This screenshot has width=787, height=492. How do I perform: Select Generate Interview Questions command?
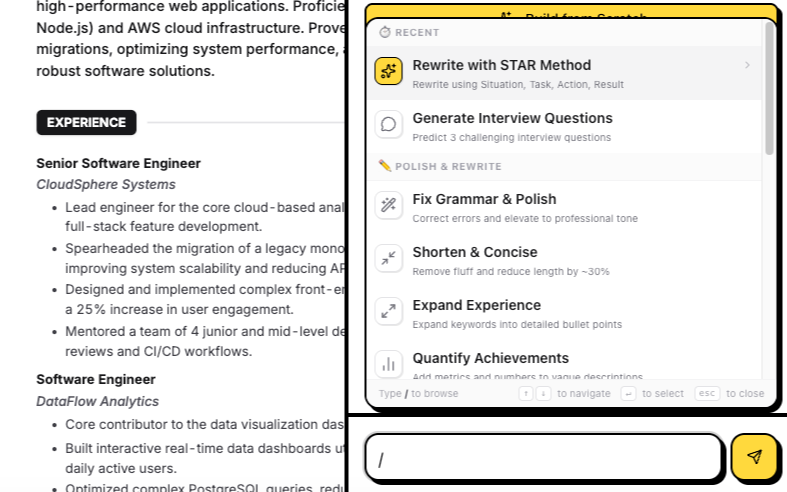click(x=512, y=125)
